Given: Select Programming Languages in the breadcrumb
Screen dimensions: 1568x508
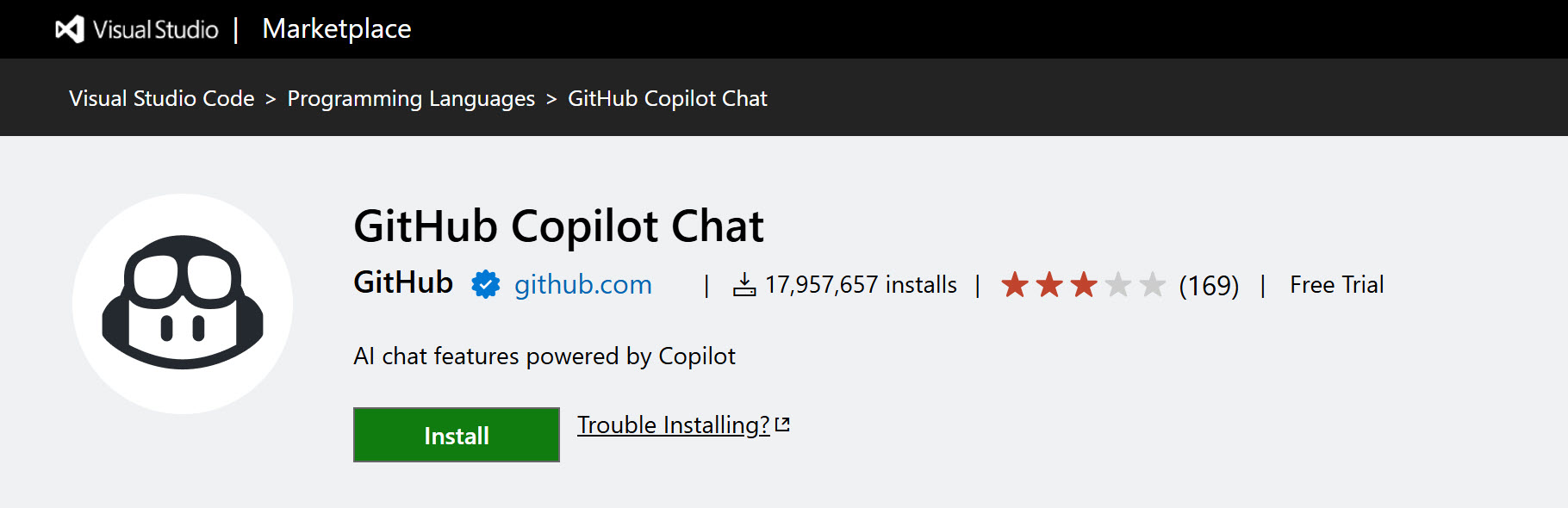Looking at the screenshot, I should coord(411,98).
